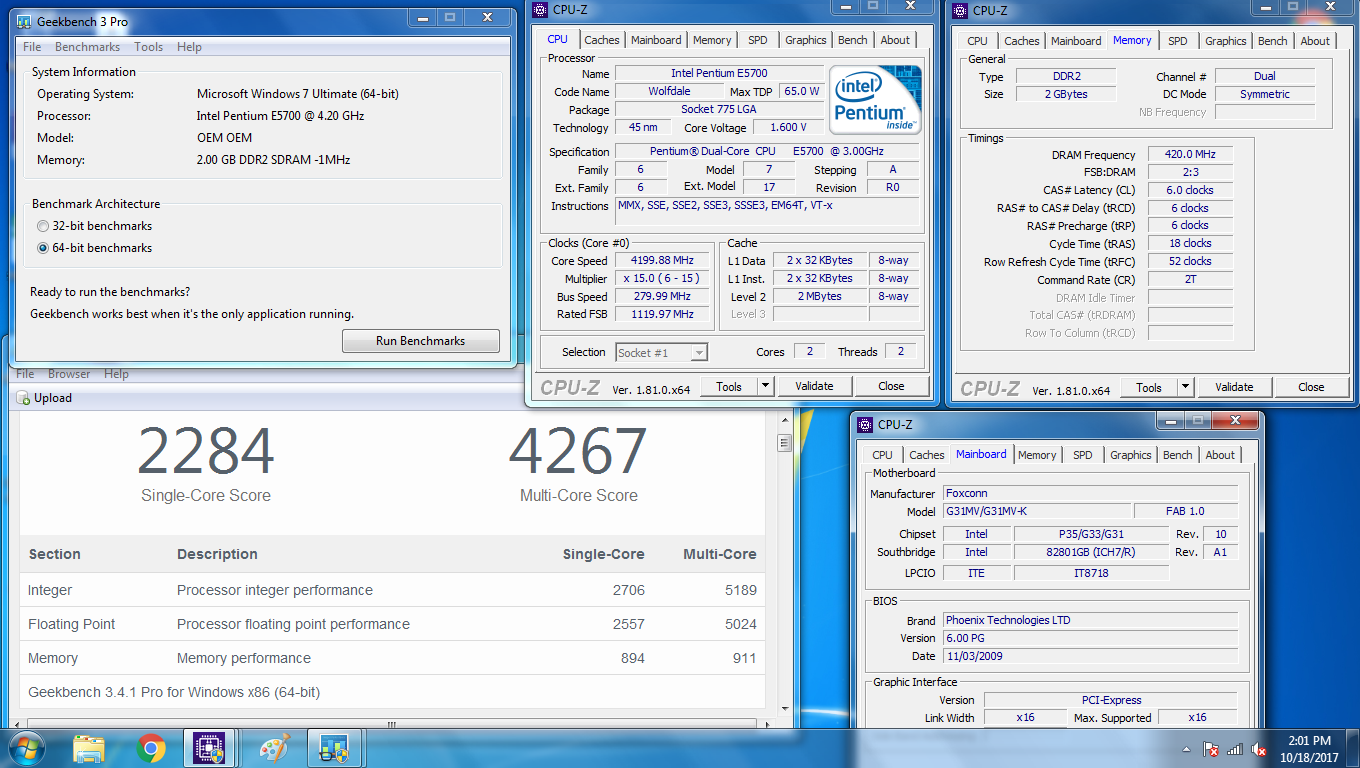Click the results horizontal scrollbar
The width and height of the screenshot is (1360, 768).
click(393, 723)
